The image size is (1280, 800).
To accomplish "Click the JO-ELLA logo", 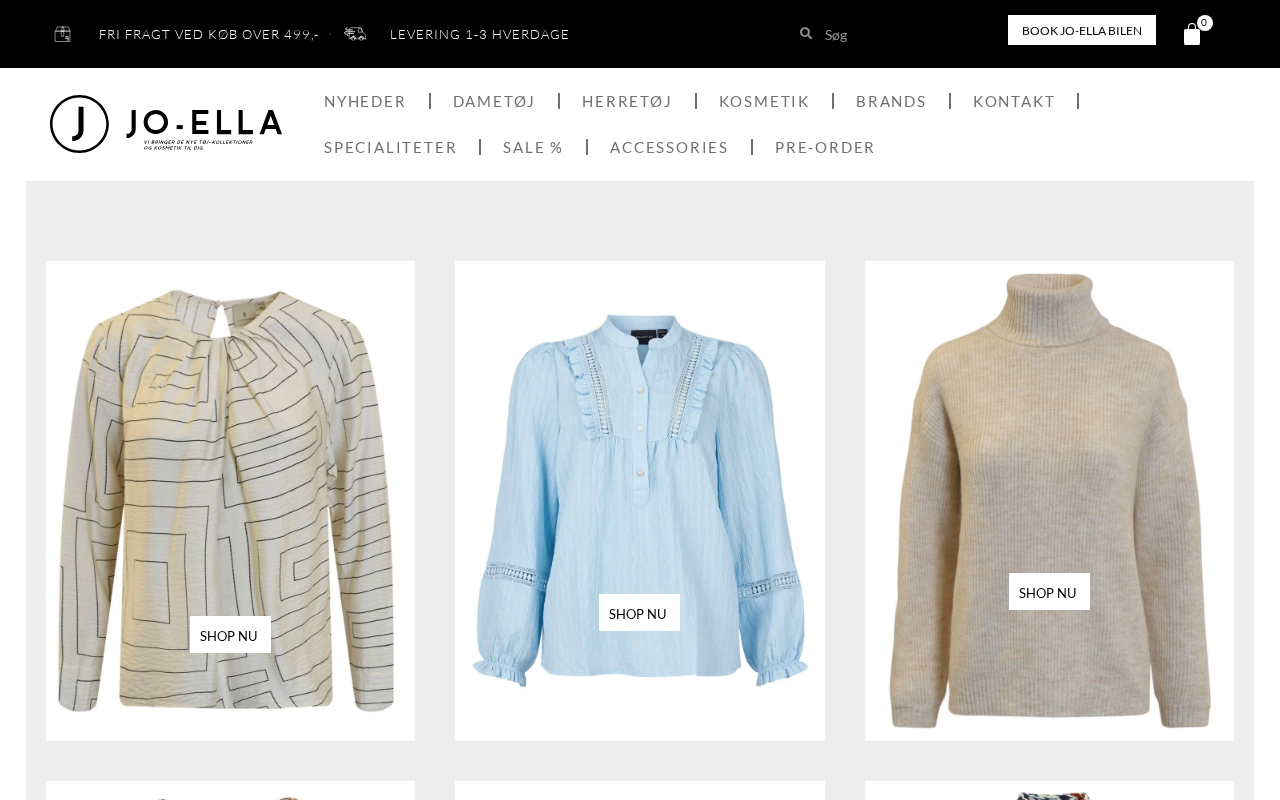I will coord(166,124).
